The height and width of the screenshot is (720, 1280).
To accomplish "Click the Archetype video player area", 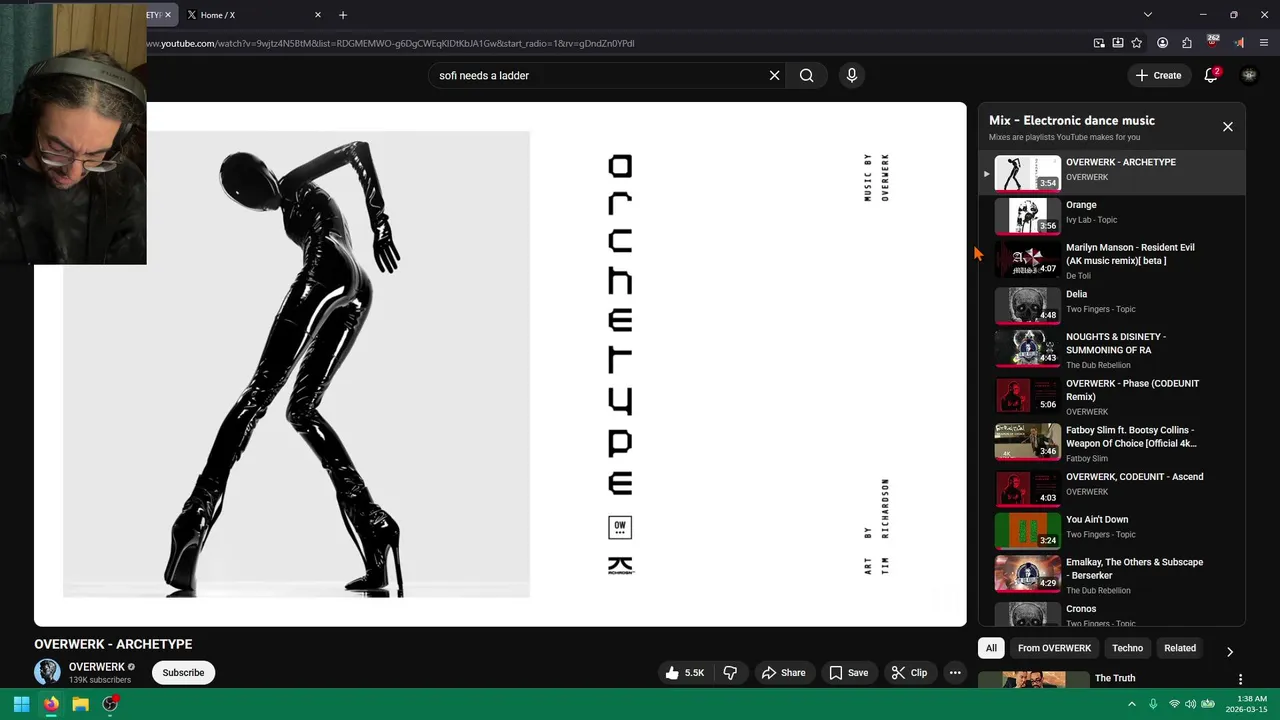I will 500,364.
